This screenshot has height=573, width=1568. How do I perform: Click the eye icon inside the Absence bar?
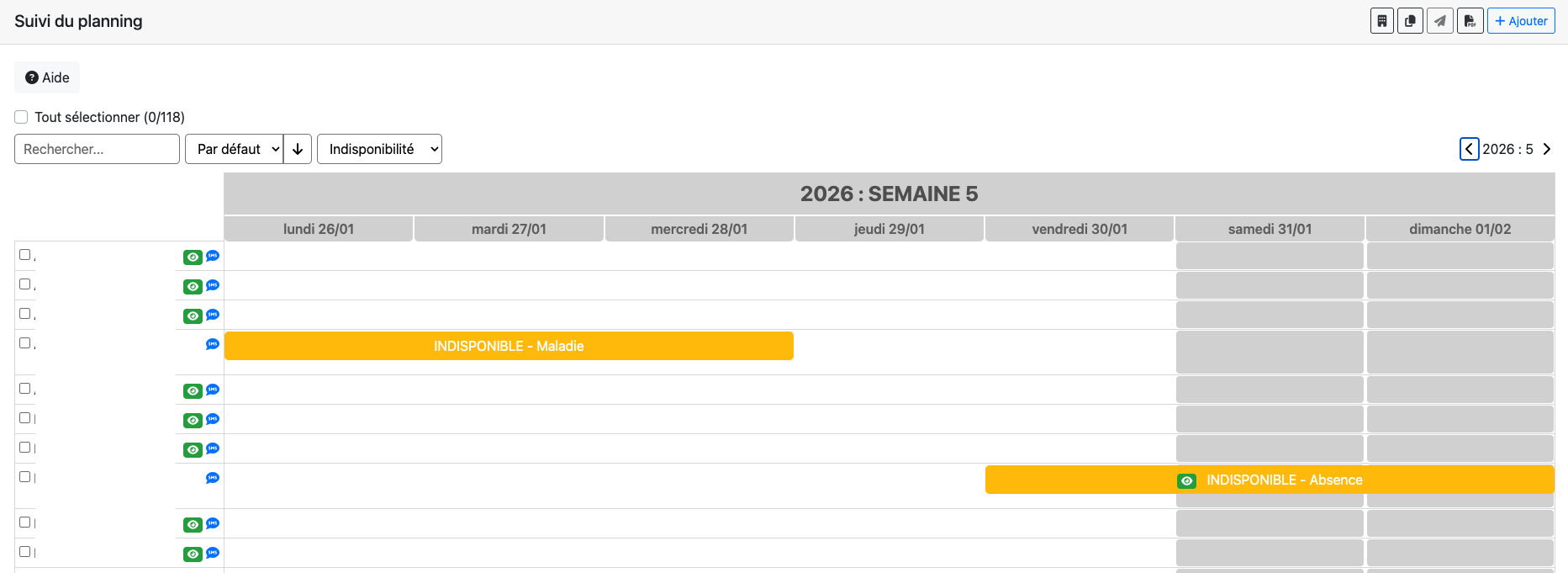coord(1186,480)
